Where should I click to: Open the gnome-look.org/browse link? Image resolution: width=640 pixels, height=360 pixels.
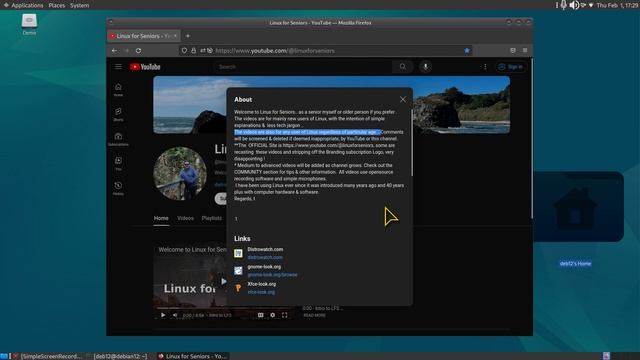coord(272,275)
